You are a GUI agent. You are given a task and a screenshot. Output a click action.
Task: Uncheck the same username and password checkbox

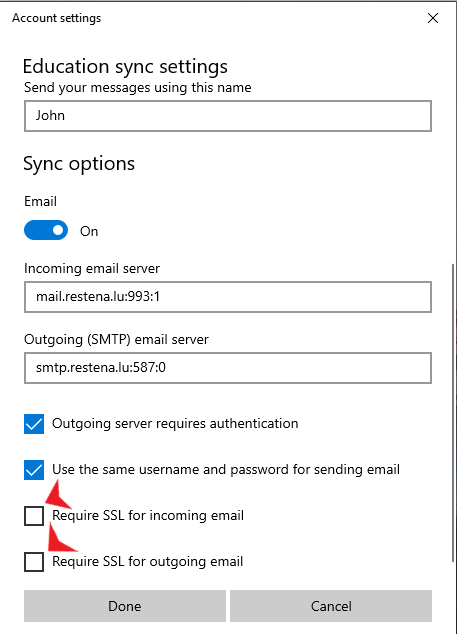point(34,470)
